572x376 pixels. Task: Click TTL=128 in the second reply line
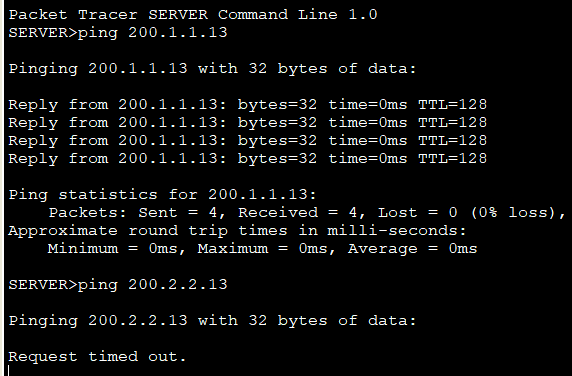[x=452, y=123]
